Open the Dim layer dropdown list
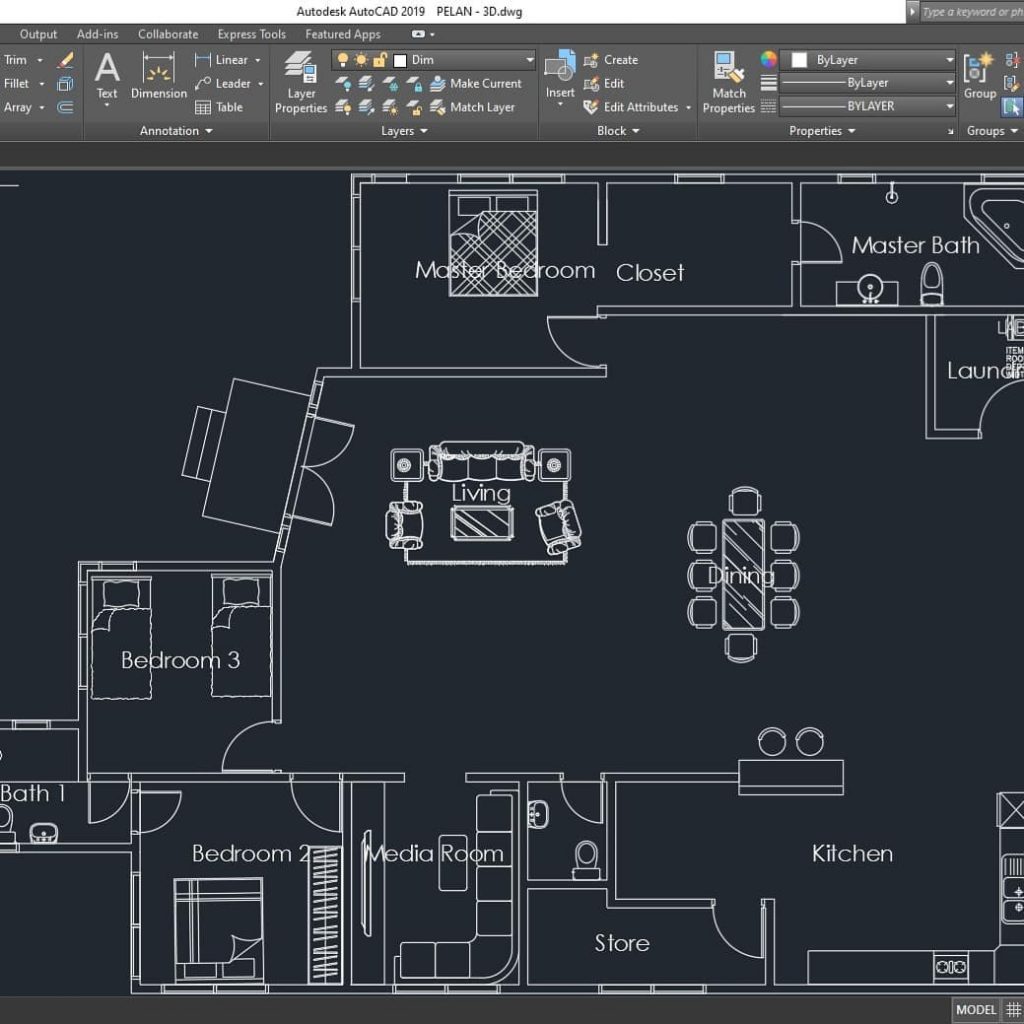 click(530, 60)
